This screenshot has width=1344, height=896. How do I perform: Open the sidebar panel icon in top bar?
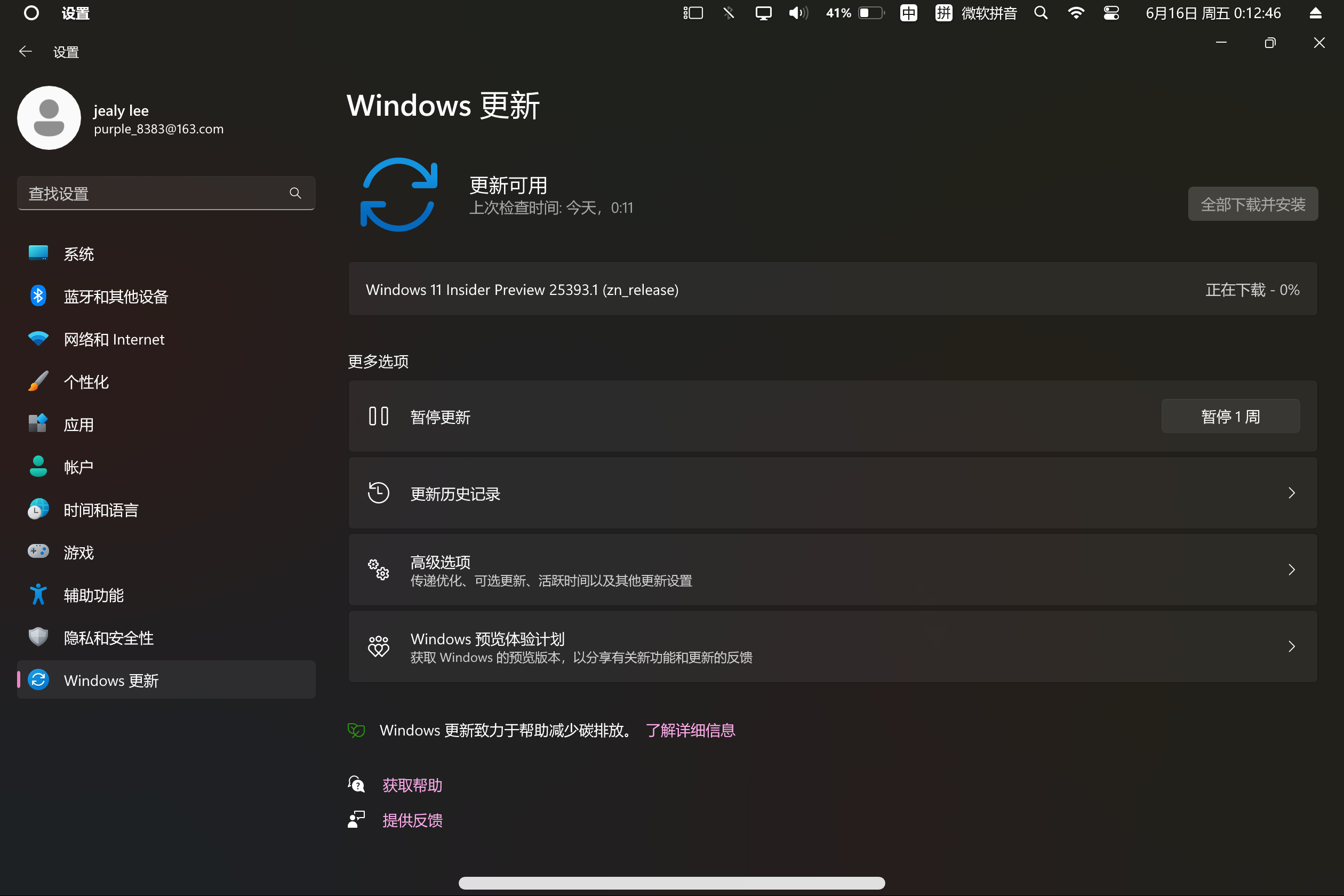[693, 13]
